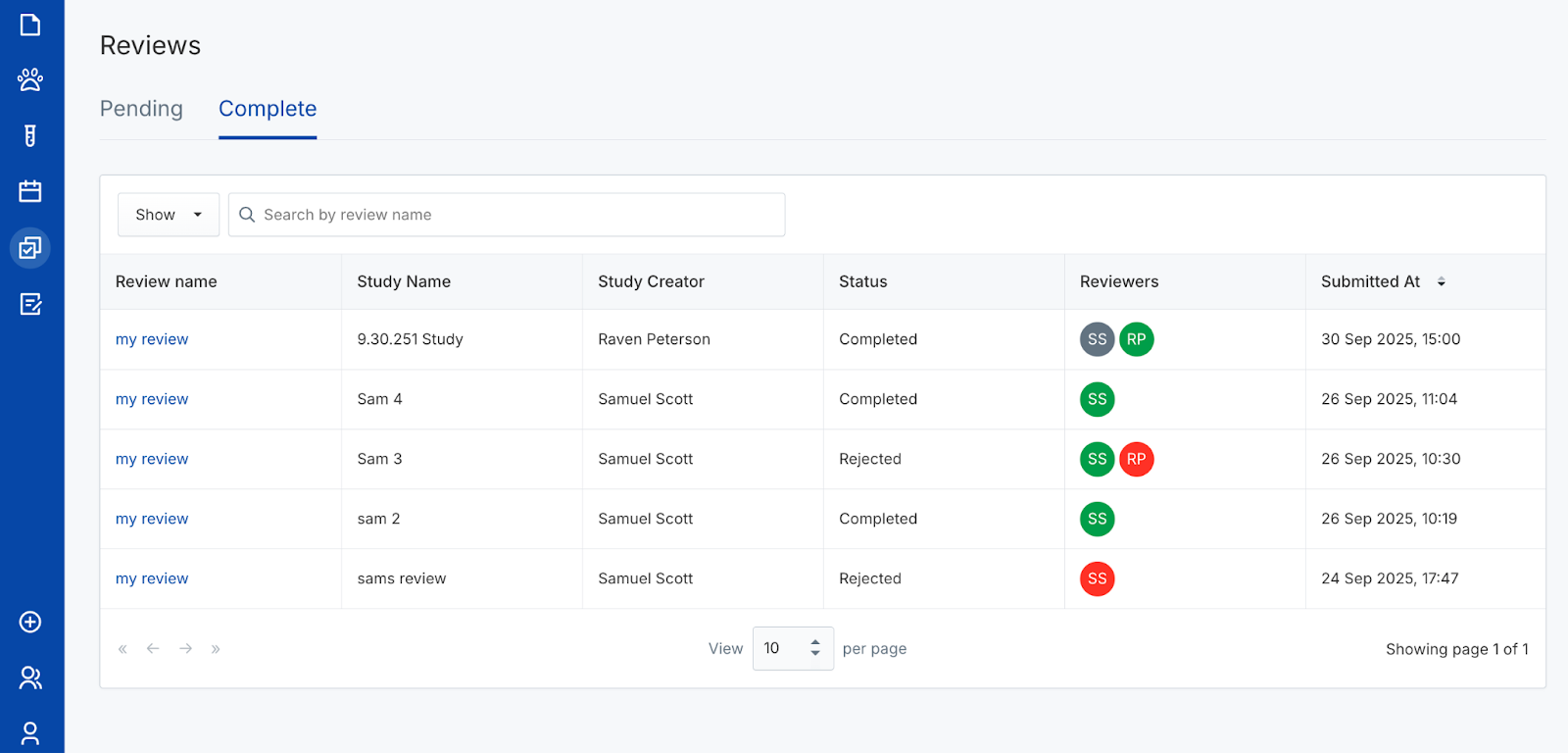1568x753 pixels.
Task: Go to the next page arrow
Action: [x=185, y=648]
